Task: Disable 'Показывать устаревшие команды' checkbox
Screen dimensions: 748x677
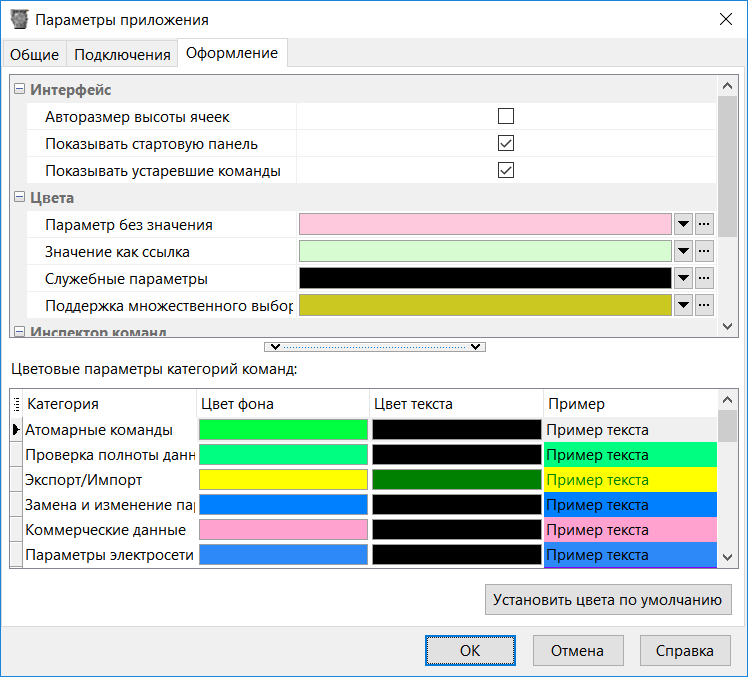Action: pos(506,170)
